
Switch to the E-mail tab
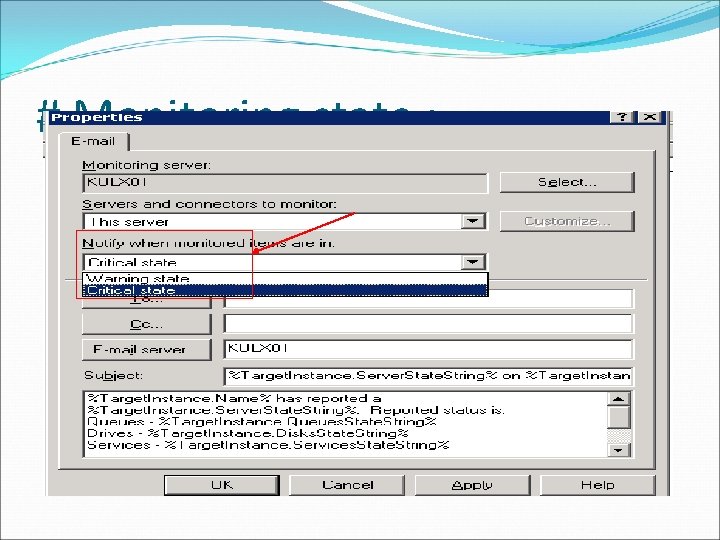93,141
